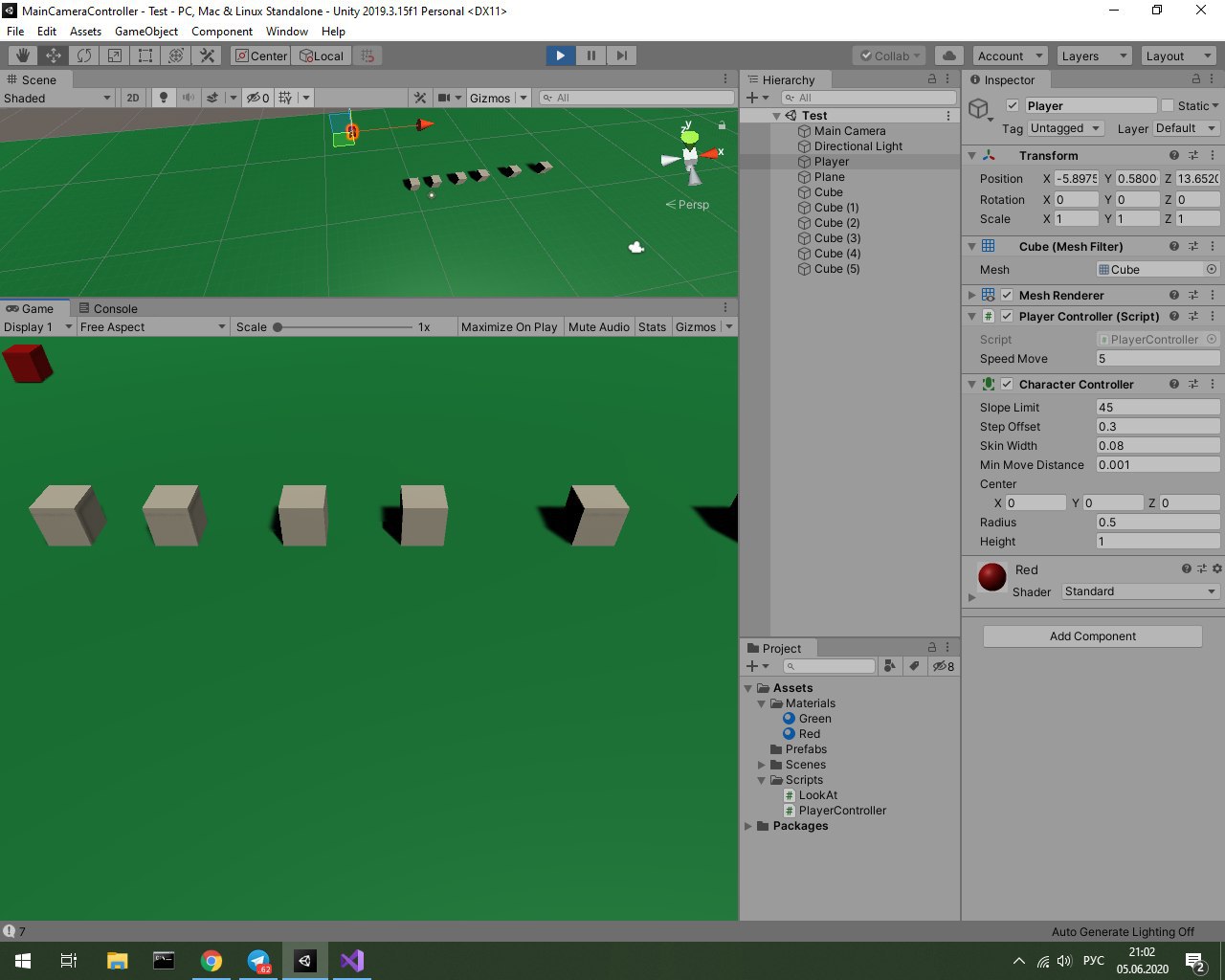Select the Move tool in toolbar
The height and width of the screenshot is (980, 1225).
pyautogui.click(x=54, y=56)
